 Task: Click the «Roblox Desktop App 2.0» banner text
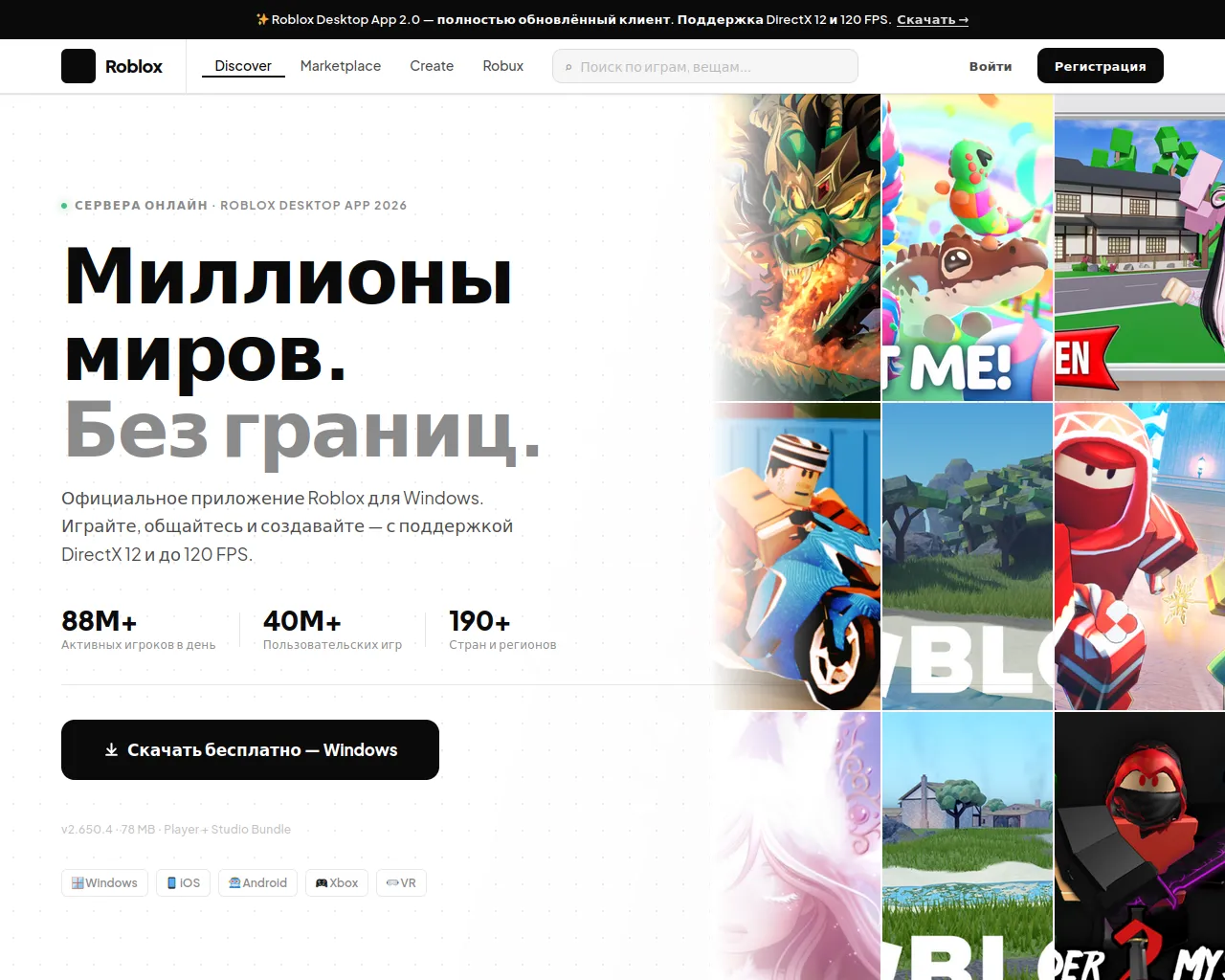tap(345, 19)
